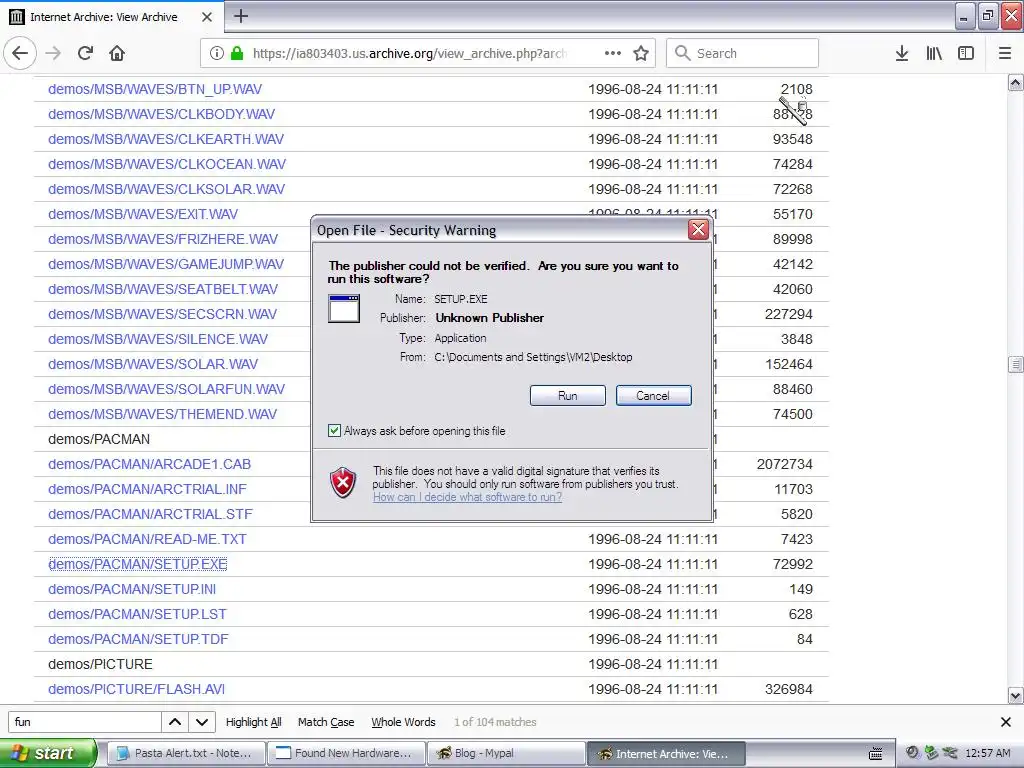Click the keyboard icon near system tray
This screenshot has width=1024, height=768.
[876, 754]
